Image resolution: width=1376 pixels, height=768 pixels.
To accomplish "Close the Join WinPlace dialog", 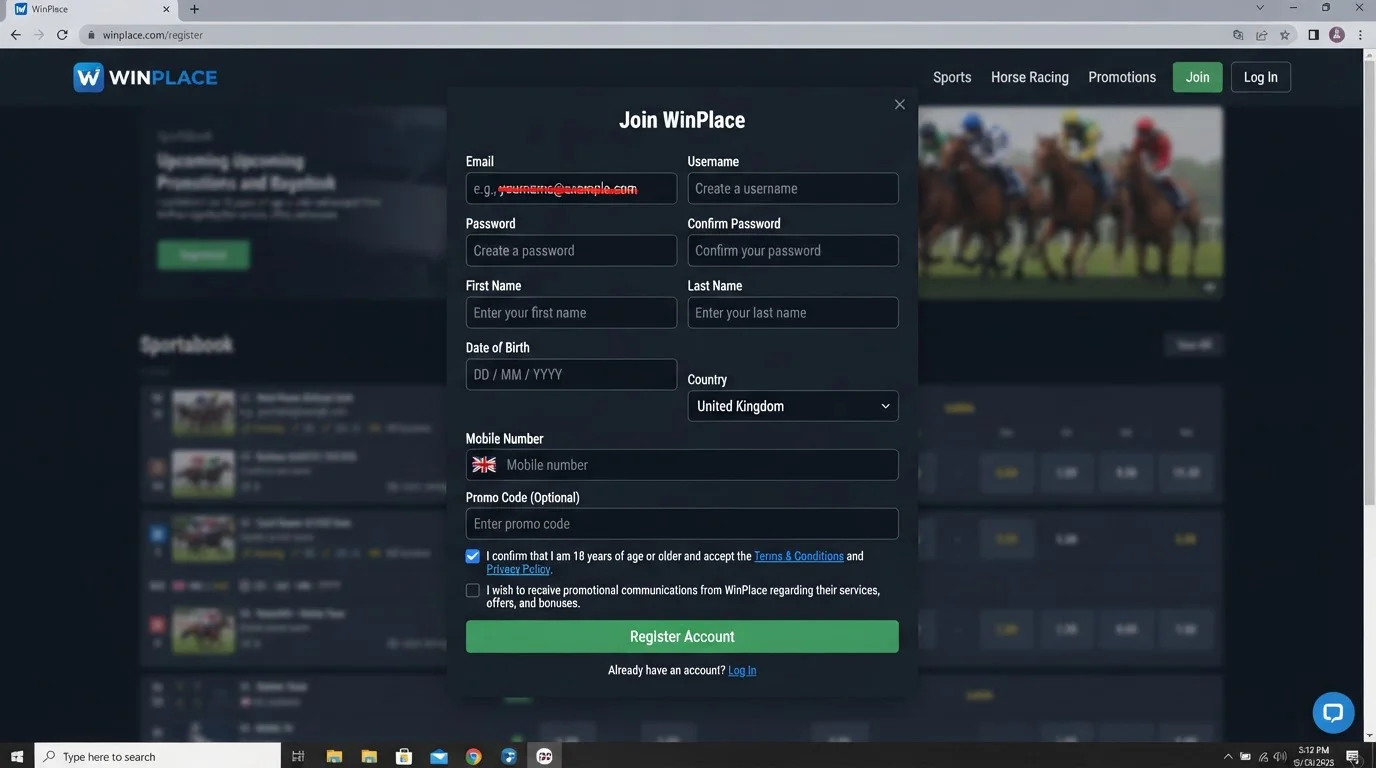I will (899, 104).
